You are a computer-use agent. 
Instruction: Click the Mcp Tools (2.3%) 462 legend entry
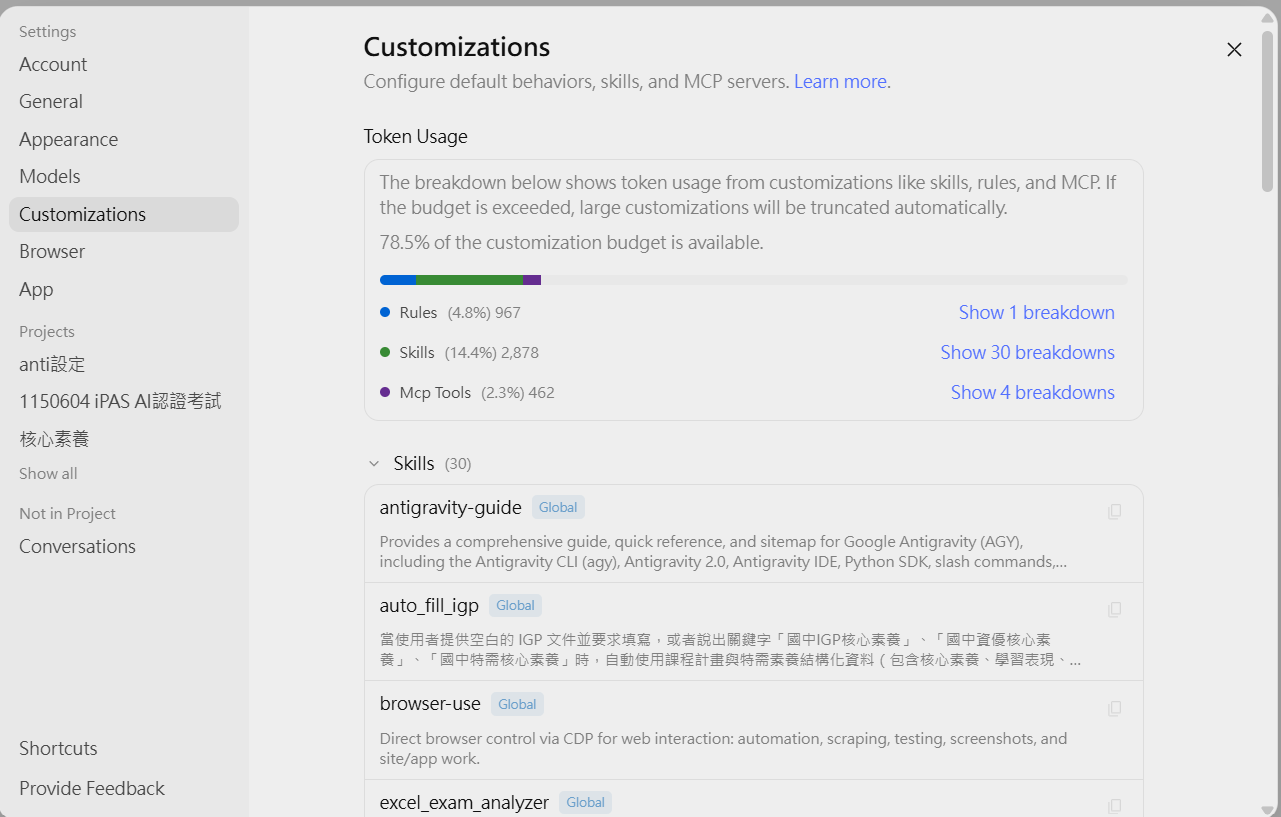(x=467, y=392)
